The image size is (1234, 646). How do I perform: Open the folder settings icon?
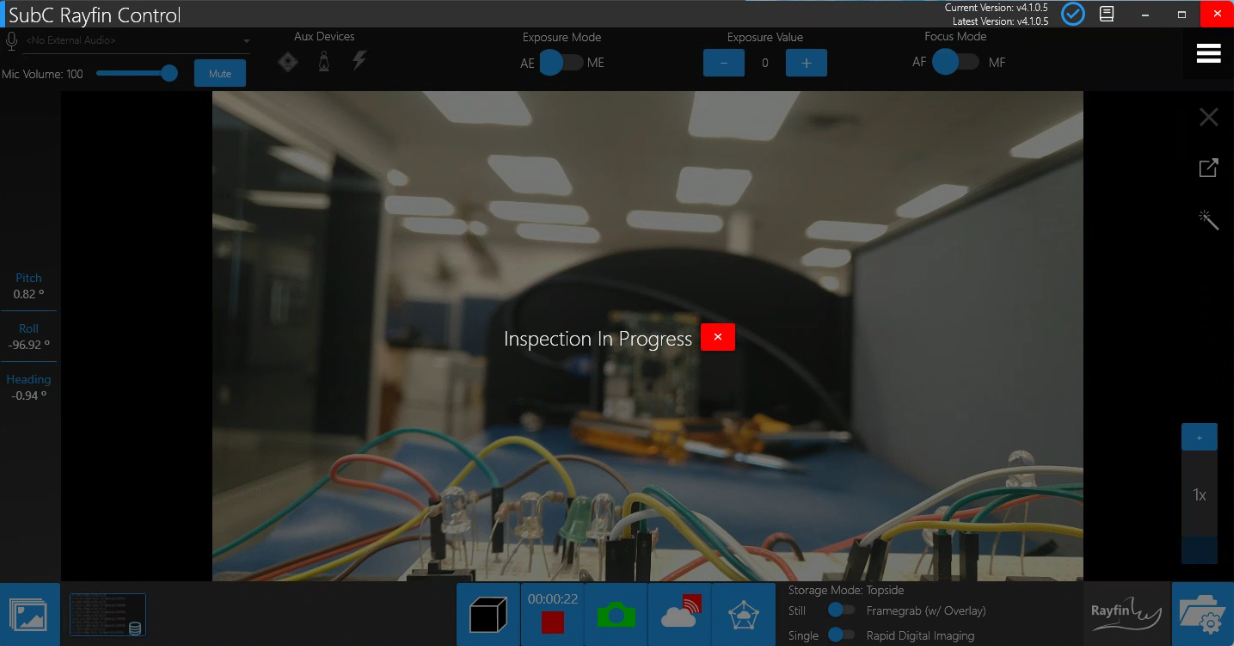click(1203, 614)
